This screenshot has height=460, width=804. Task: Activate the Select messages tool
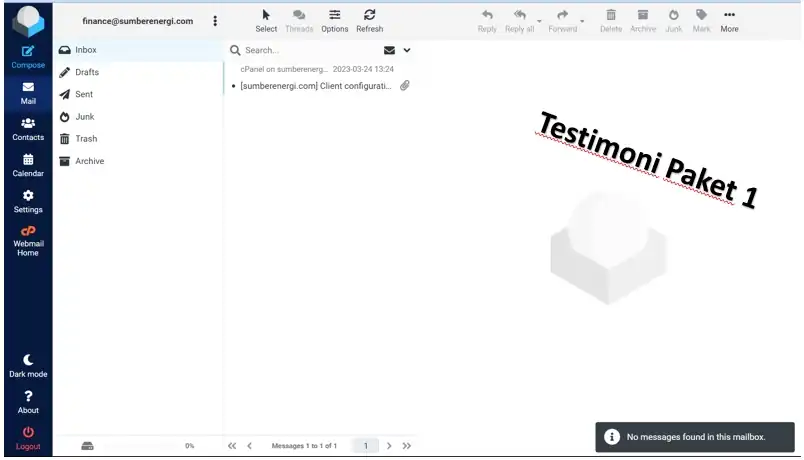[266, 21]
